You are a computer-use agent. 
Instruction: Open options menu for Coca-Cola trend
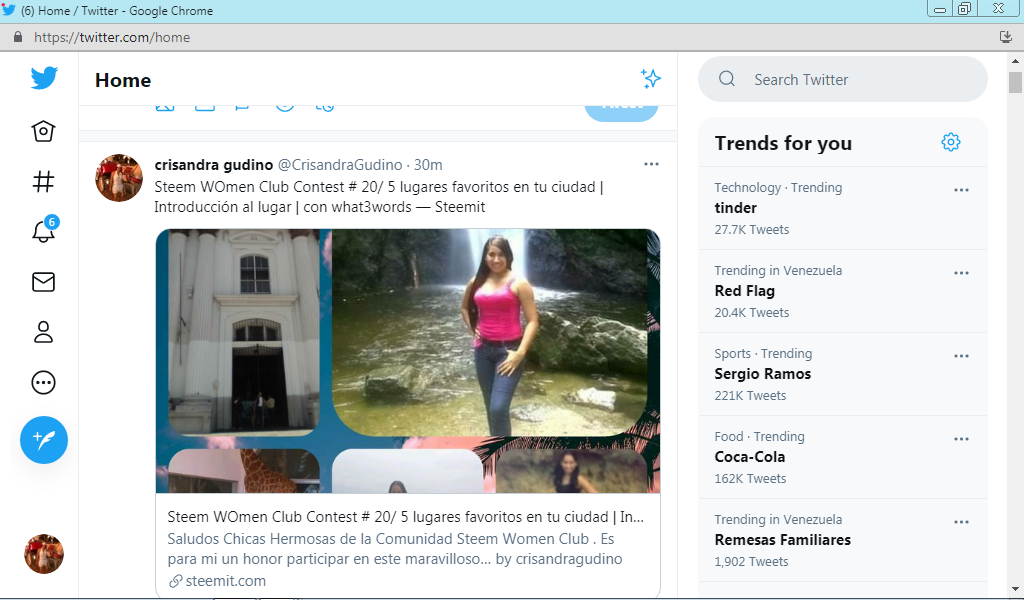click(x=961, y=439)
